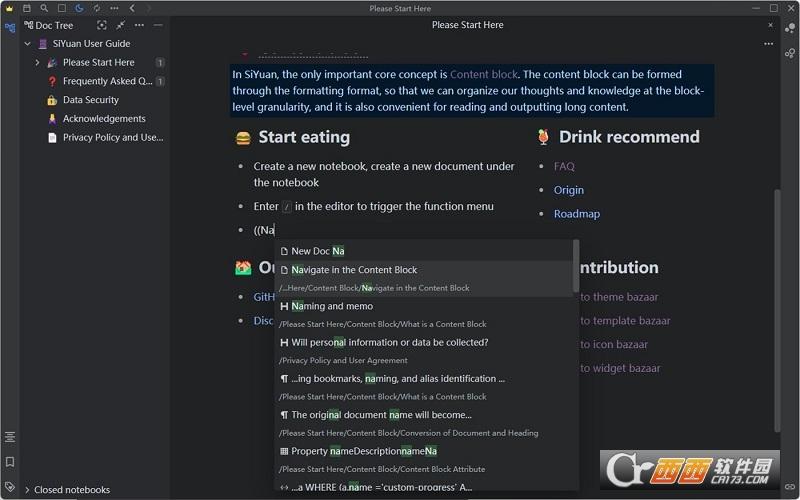The width and height of the screenshot is (800, 500).
Task: Open global search magnifier icon
Action: click(x=44, y=8)
